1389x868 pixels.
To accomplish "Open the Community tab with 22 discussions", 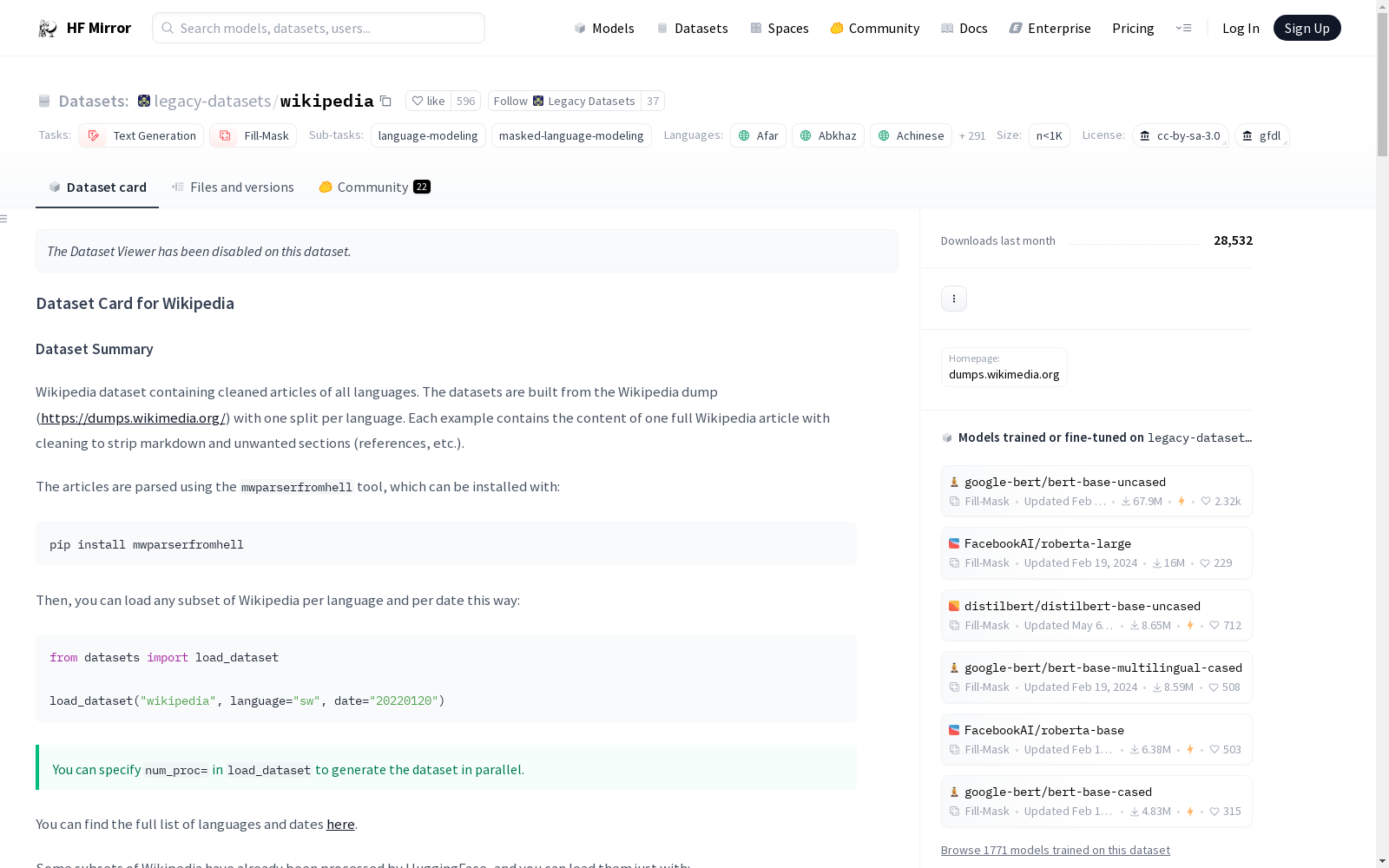I will pos(375,187).
